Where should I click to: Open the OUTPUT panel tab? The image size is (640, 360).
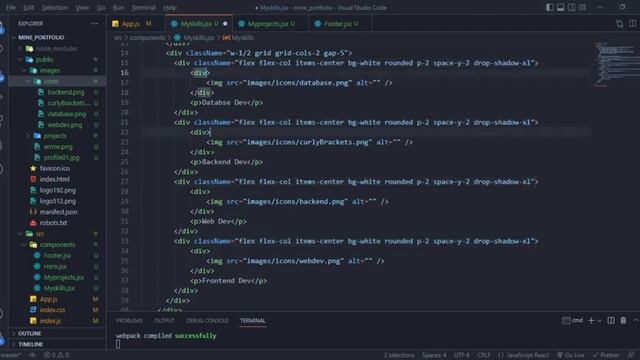pos(164,321)
